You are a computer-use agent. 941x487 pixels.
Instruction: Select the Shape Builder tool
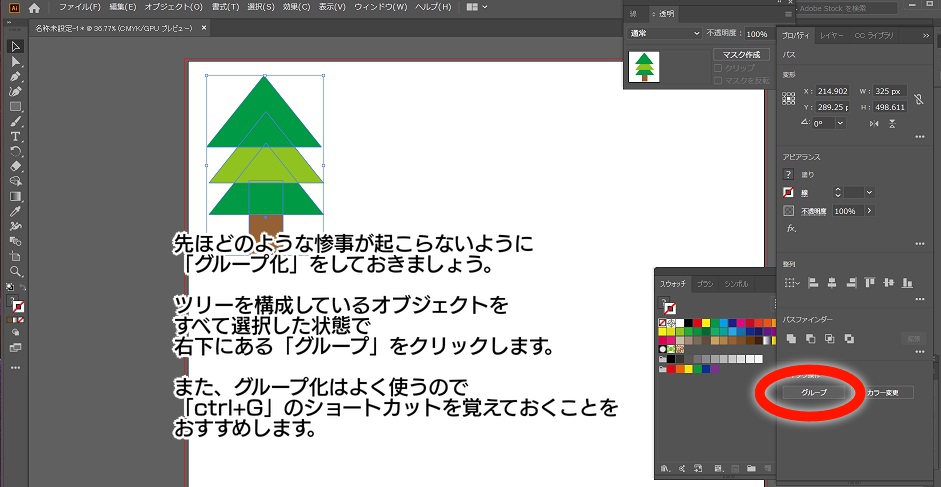coord(16,181)
